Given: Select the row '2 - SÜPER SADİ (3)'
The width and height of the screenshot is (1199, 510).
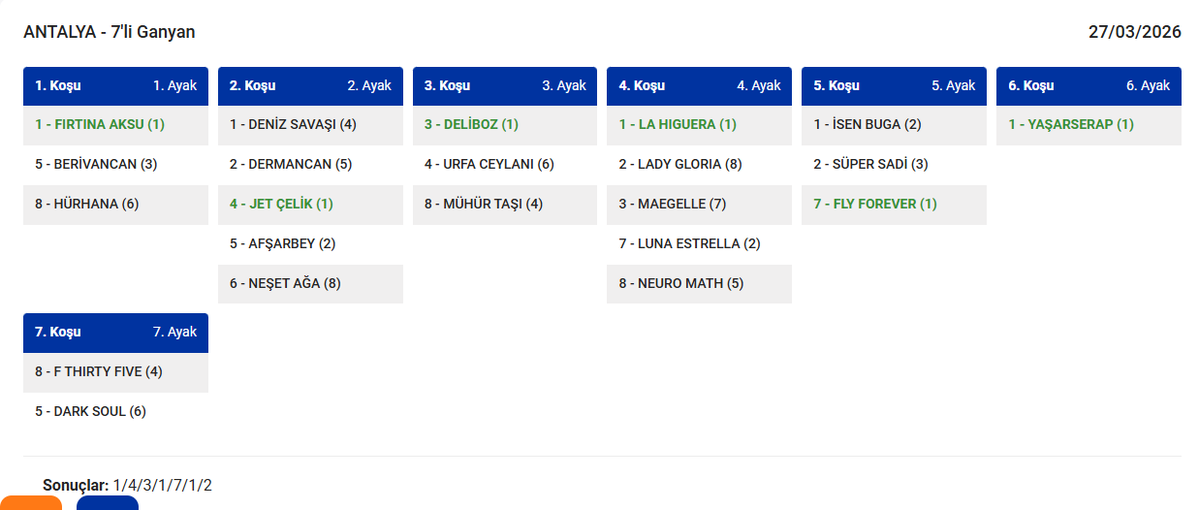Looking at the screenshot, I should click(x=894, y=164).
